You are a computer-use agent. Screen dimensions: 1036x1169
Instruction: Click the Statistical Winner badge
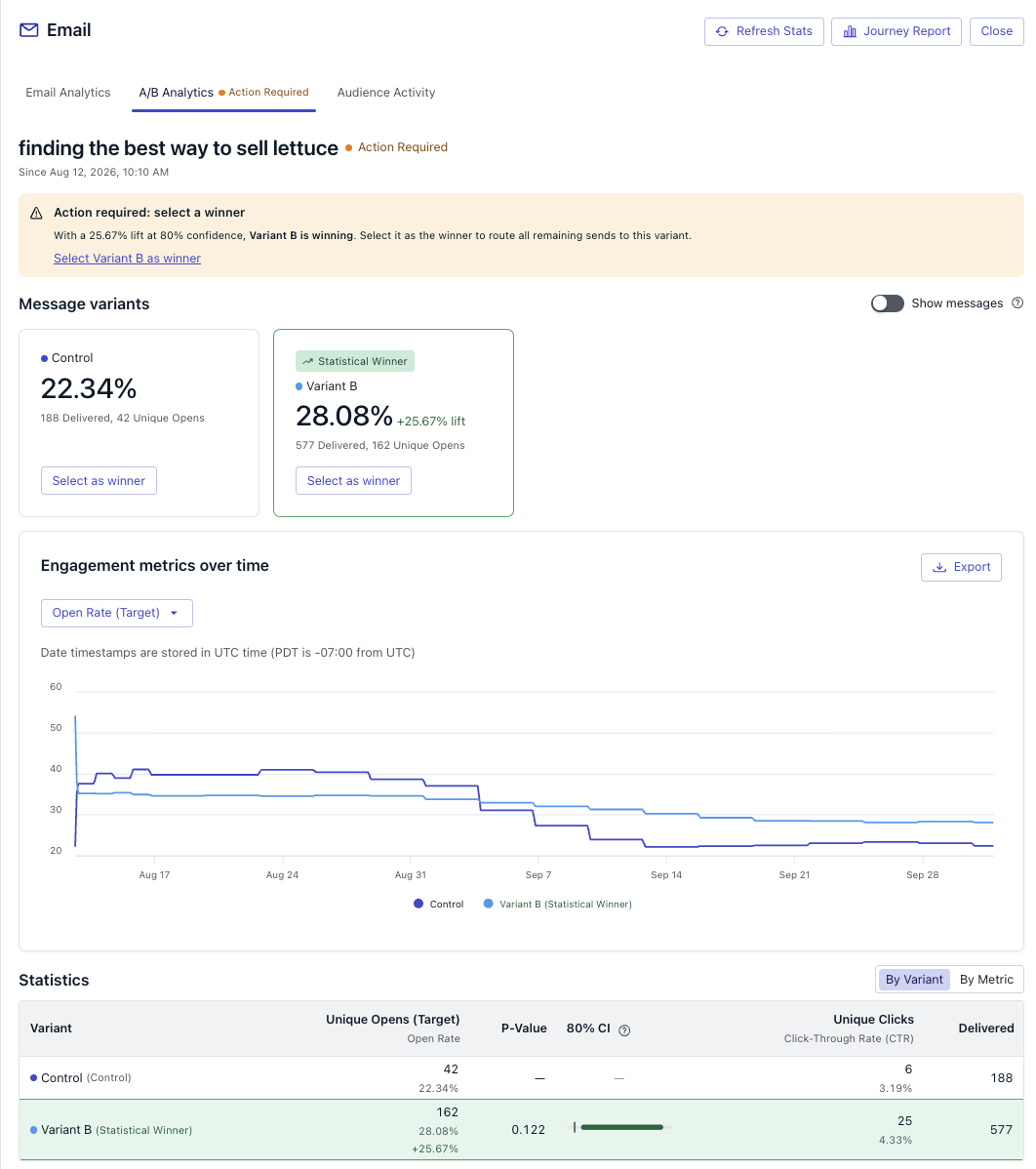(x=355, y=362)
